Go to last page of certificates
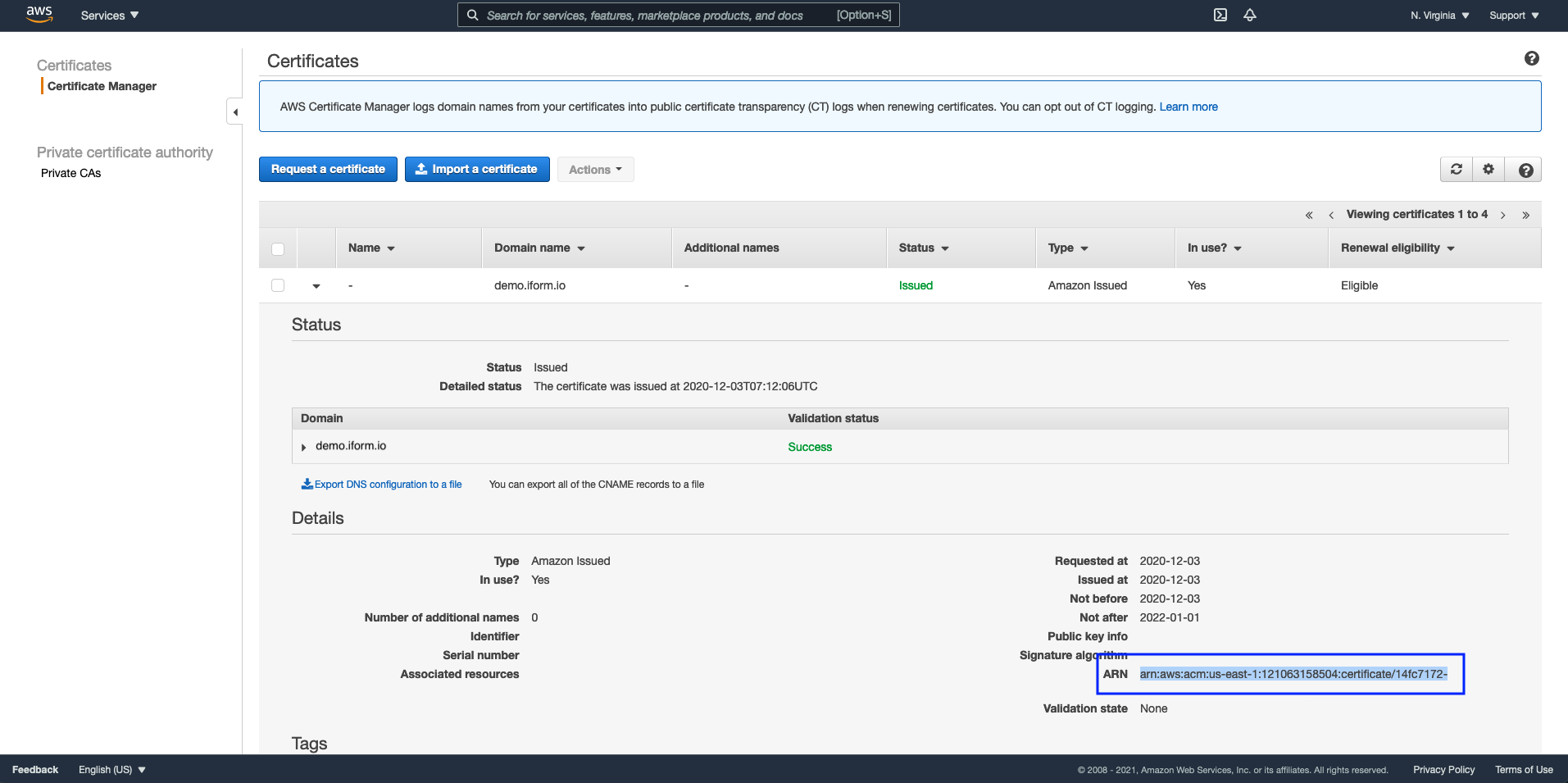Image resolution: width=1568 pixels, height=783 pixels. tap(1525, 215)
